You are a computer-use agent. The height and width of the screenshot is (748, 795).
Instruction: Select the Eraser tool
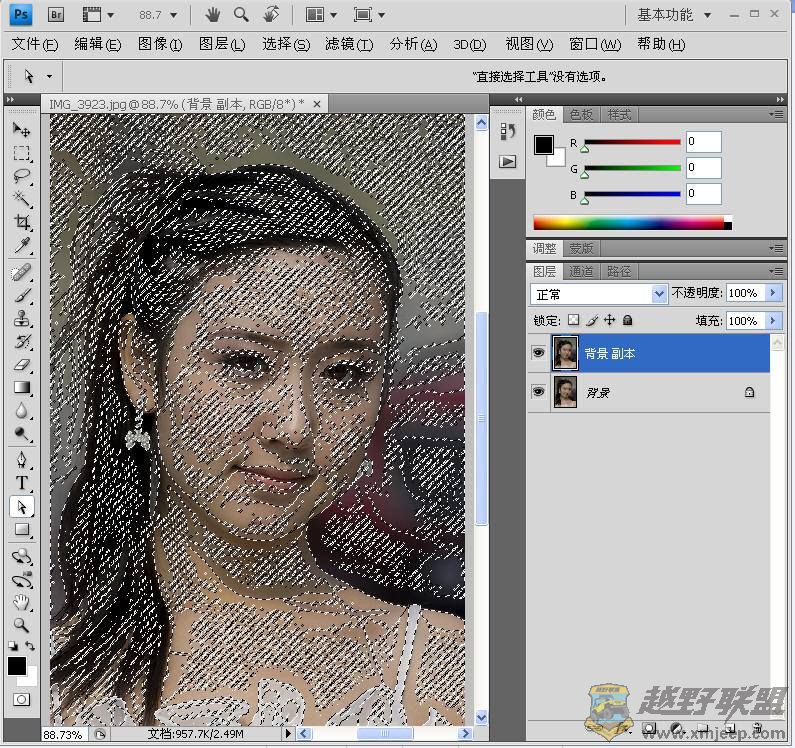(x=21, y=365)
